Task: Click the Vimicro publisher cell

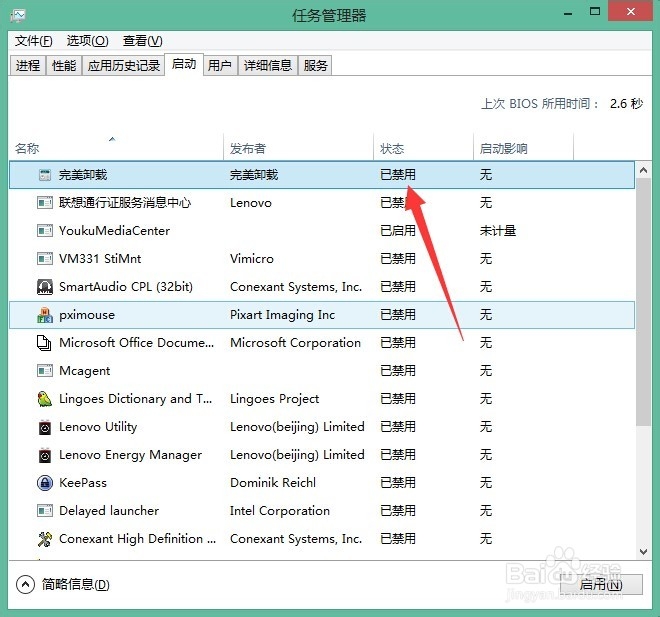Action: click(x=252, y=258)
